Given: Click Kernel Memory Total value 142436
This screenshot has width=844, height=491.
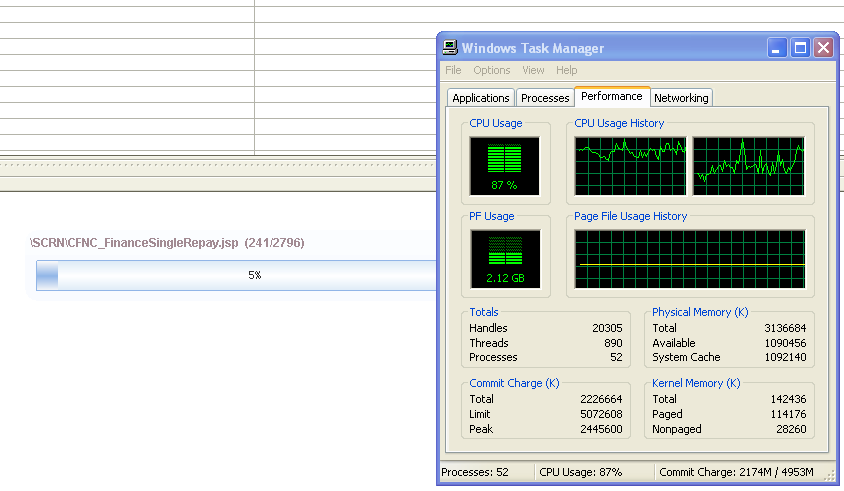Looking at the screenshot, I should 789,399.
